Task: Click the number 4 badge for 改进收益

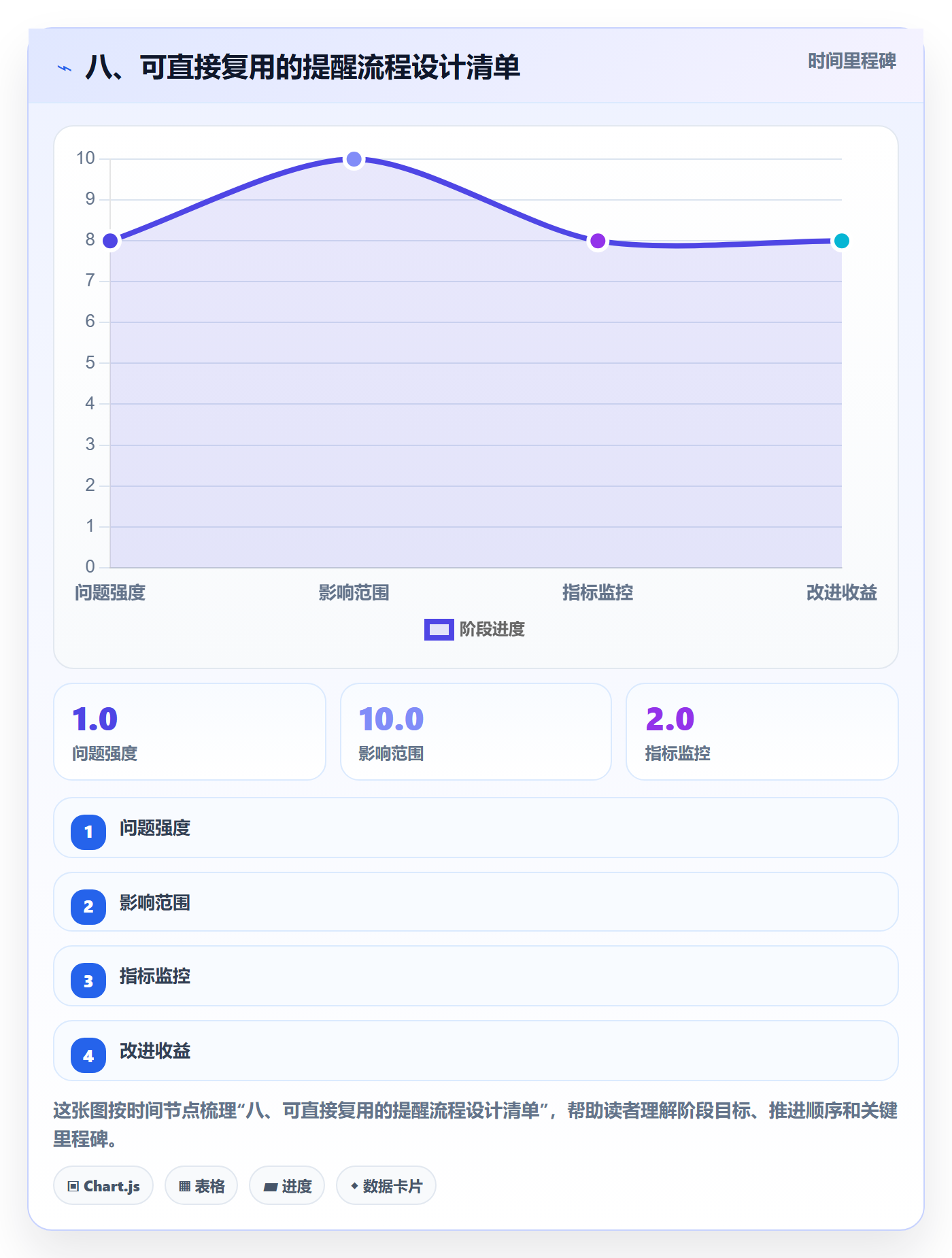Action: tap(88, 1055)
